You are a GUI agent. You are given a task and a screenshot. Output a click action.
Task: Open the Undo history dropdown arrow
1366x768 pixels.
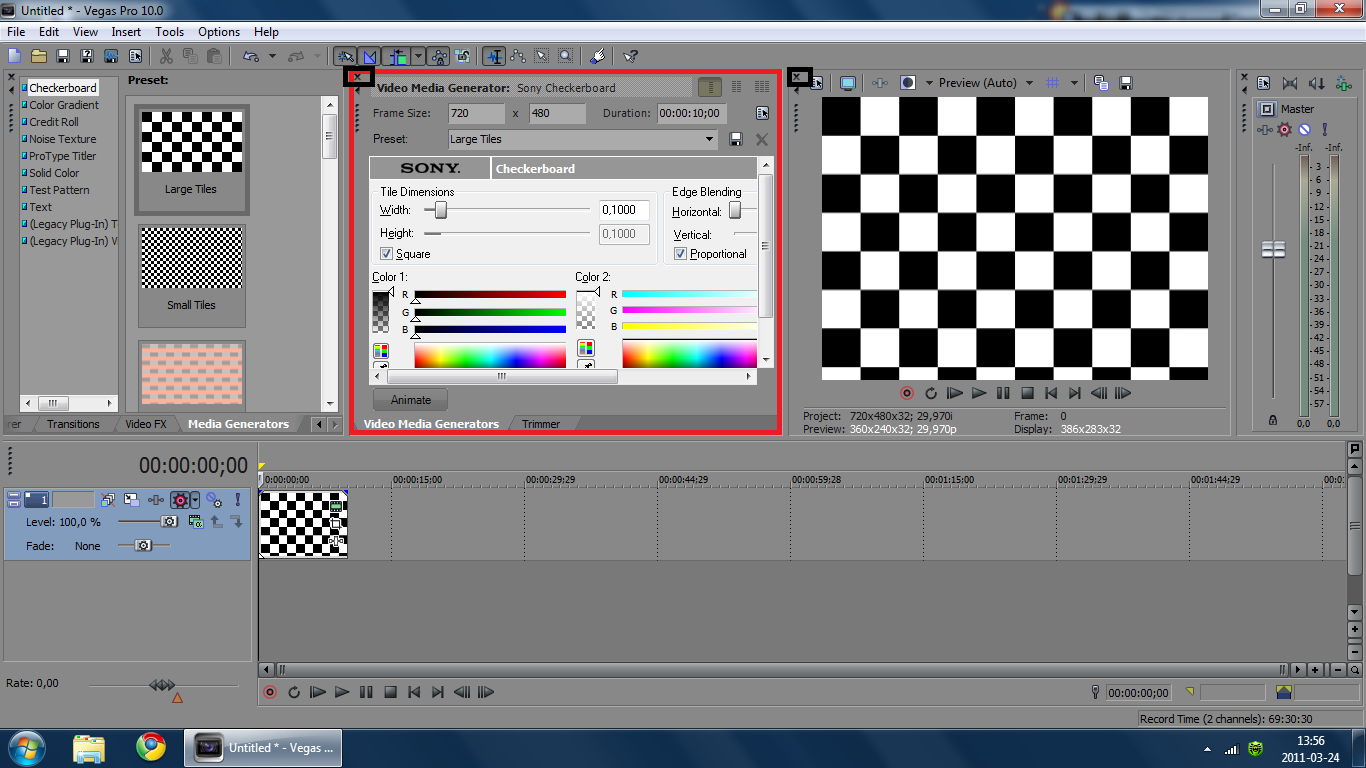tap(272, 56)
